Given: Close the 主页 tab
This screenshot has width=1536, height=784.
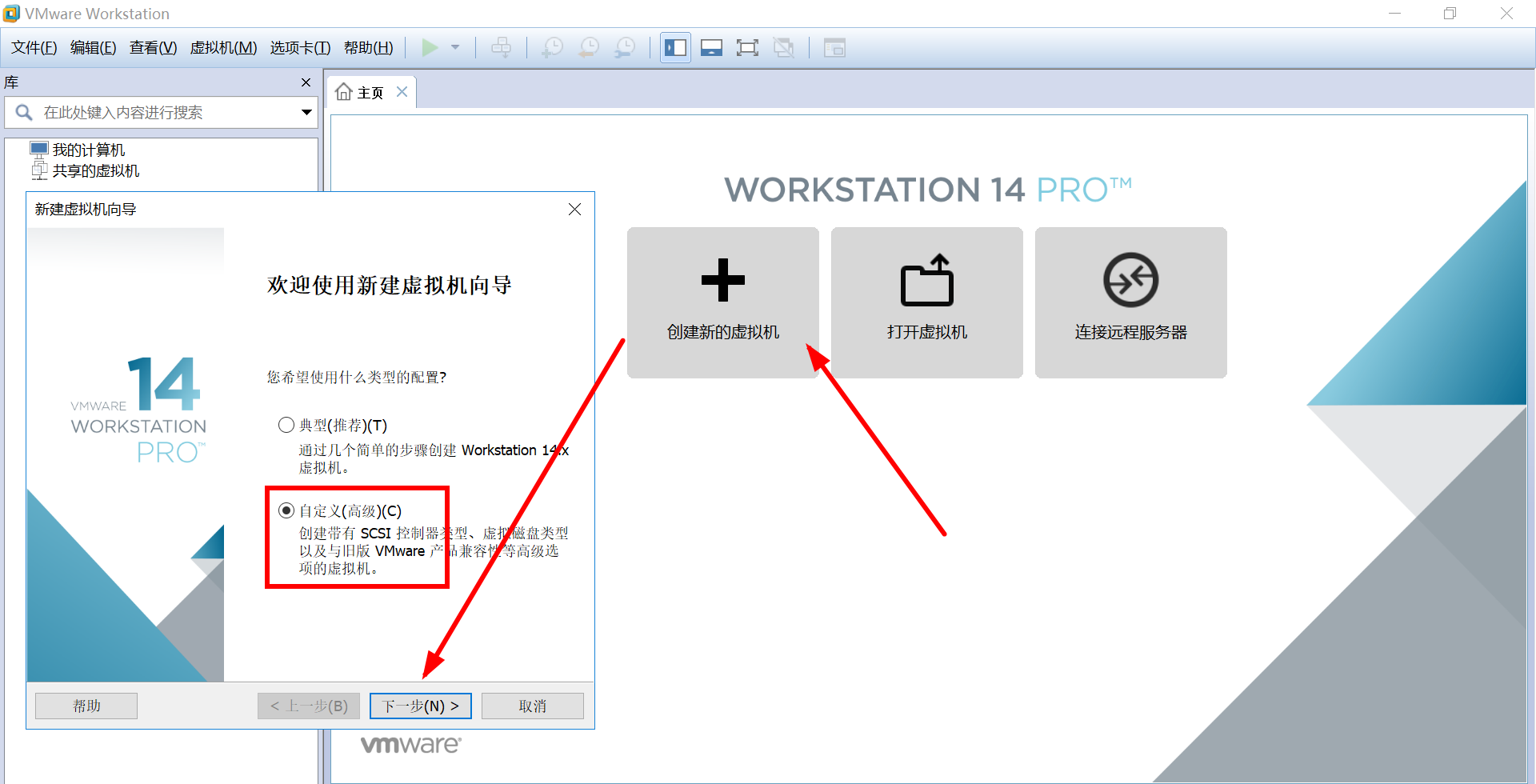Looking at the screenshot, I should tap(402, 92).
